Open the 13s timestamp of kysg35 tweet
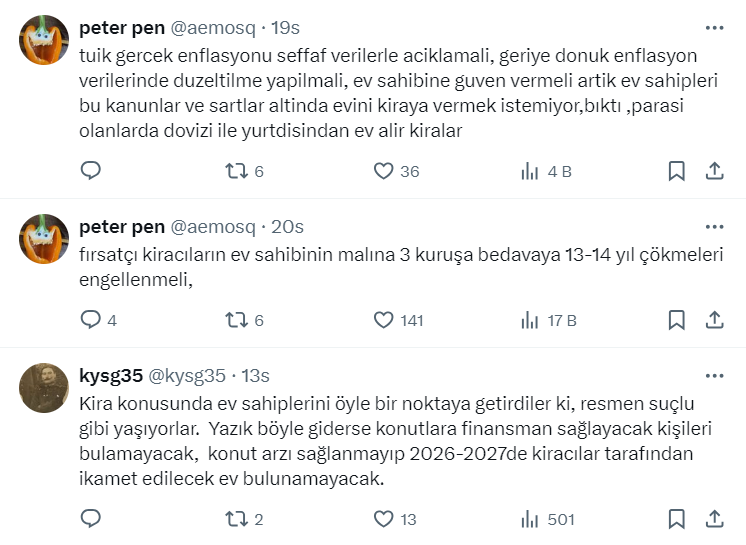Image resolution: width=746 pixels, height=545 pixels. tap(256, 376)
